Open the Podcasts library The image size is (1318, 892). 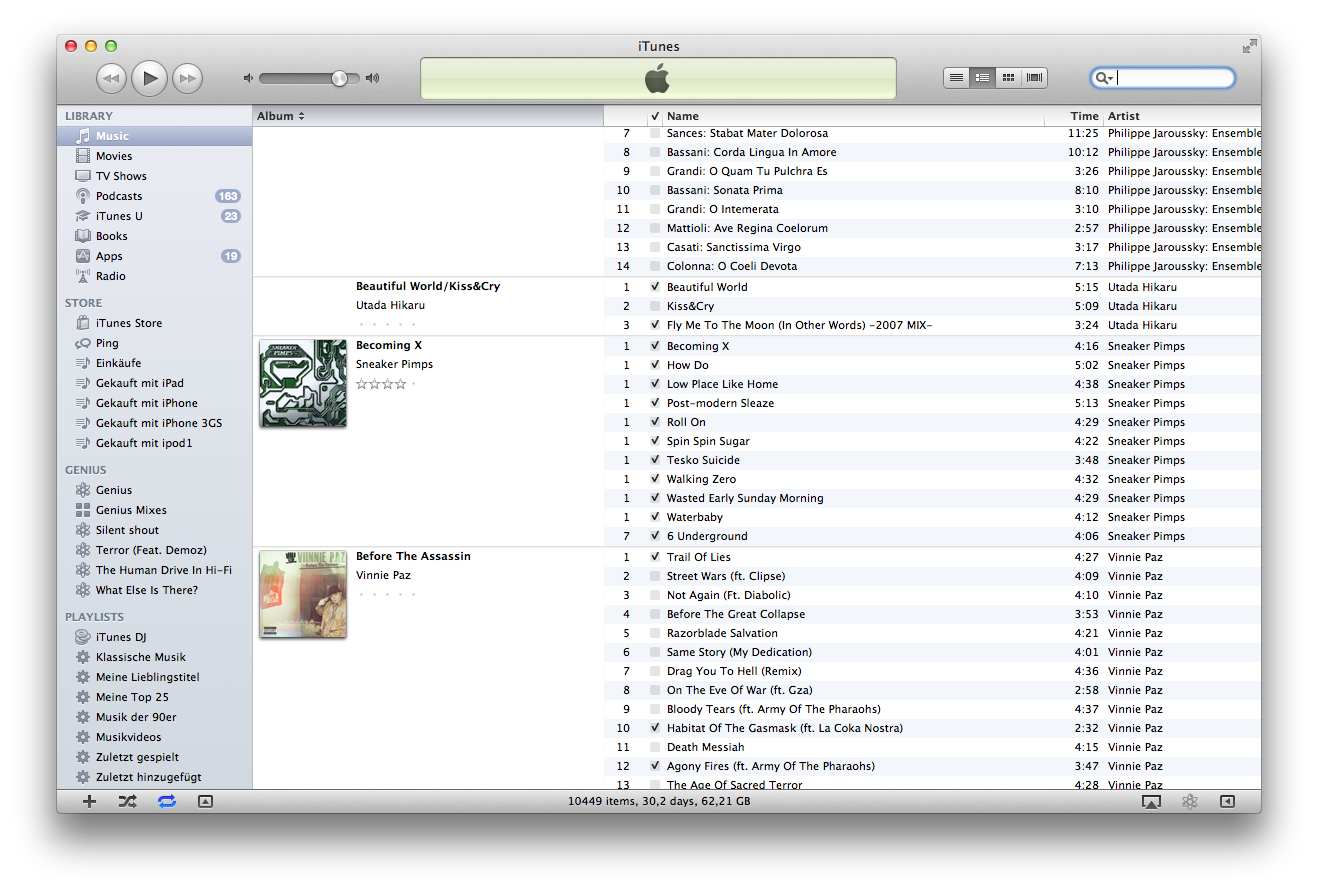pyautogui.click(x=154, y=196)
